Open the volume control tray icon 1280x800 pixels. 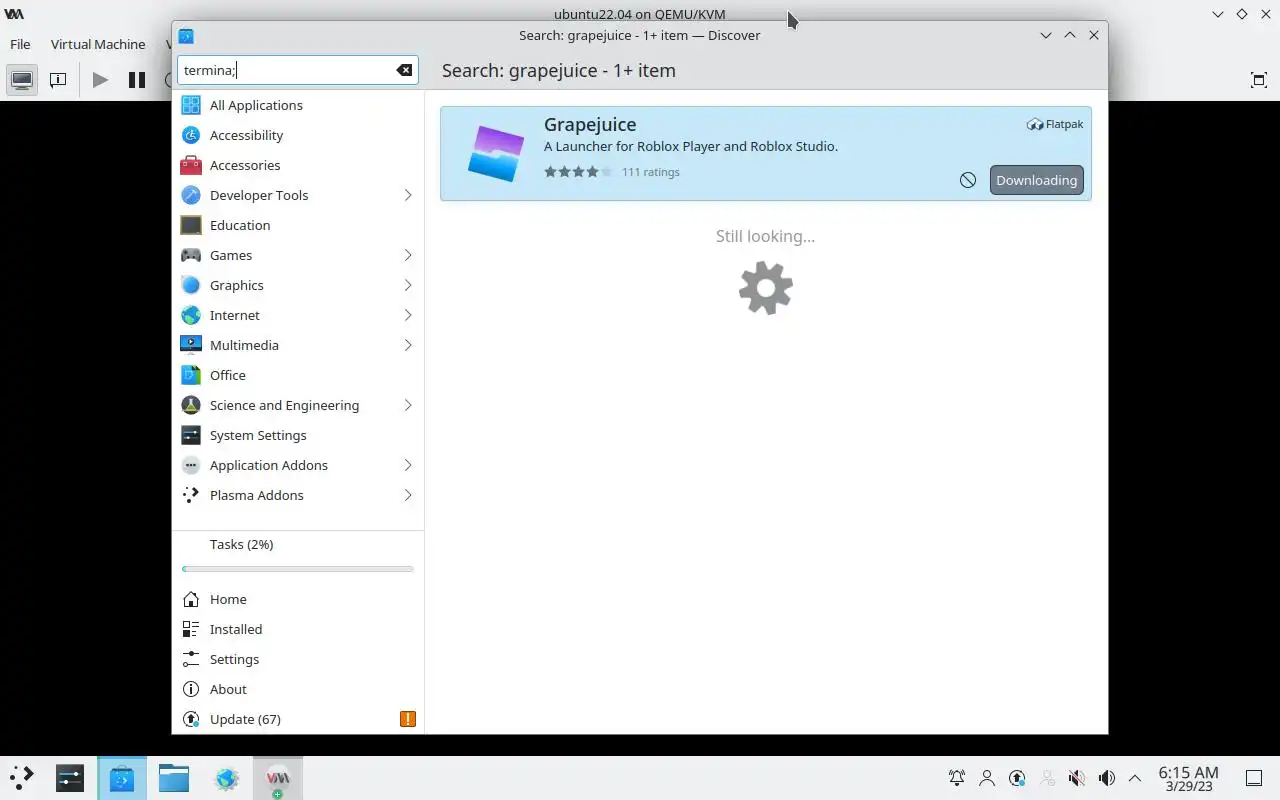click(1107, 778)
